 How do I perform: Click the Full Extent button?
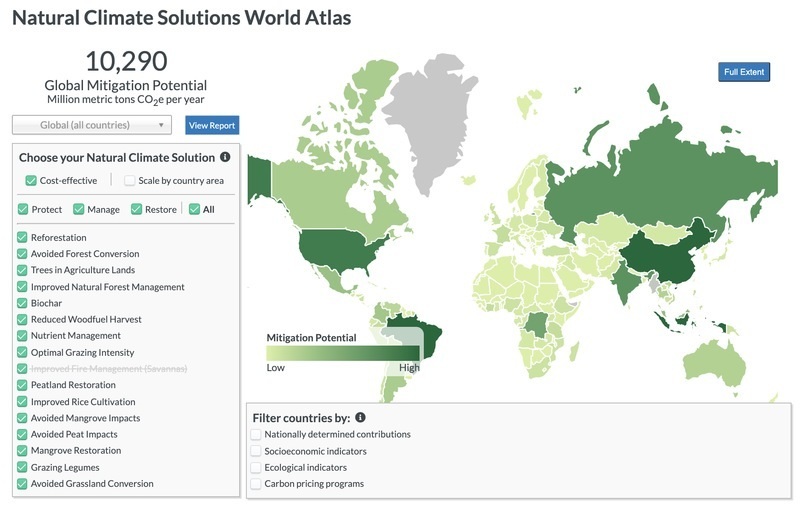click(744, 72)
